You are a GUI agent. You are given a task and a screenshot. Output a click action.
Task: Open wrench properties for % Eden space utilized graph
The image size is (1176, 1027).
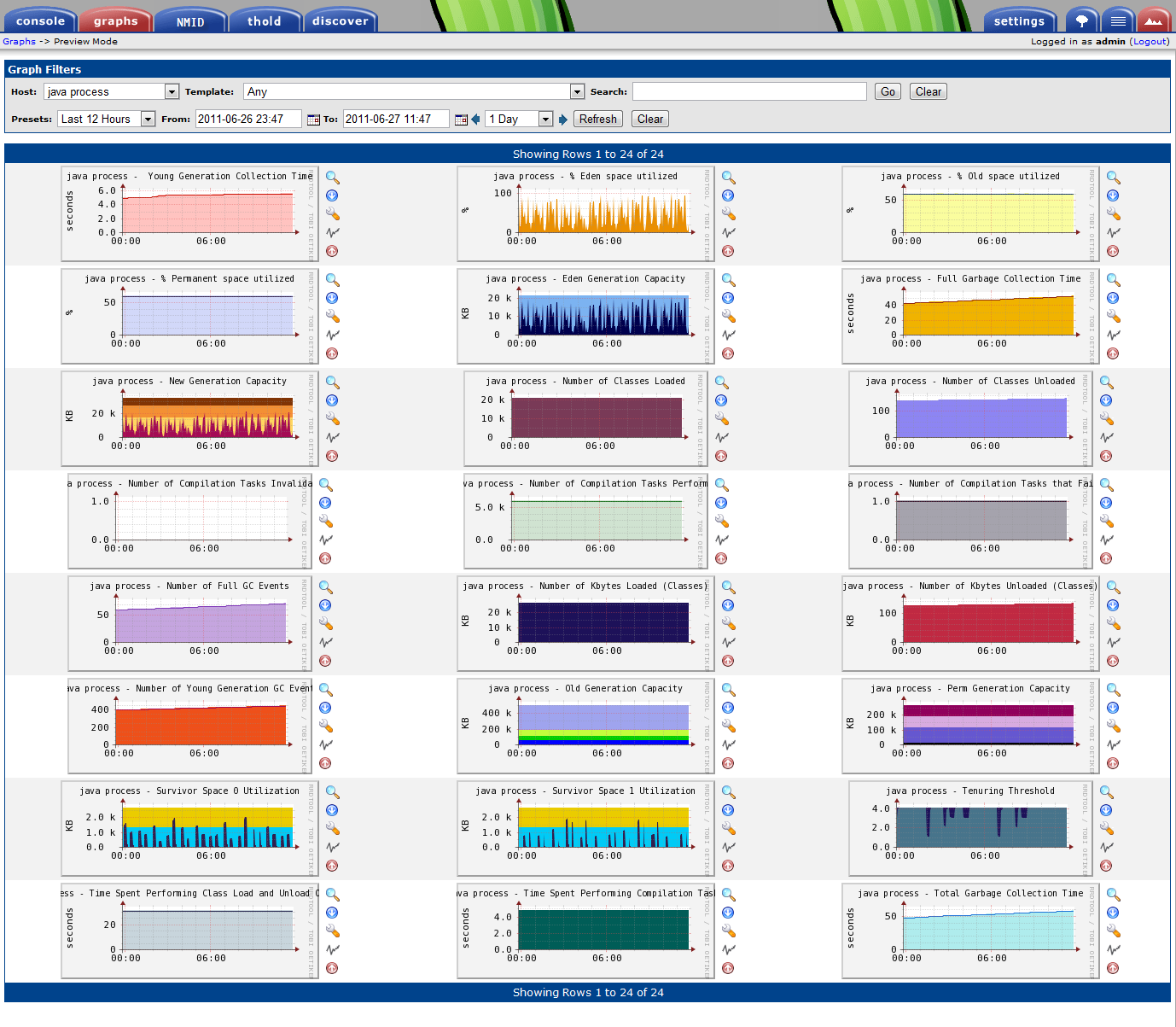[729, 213]
